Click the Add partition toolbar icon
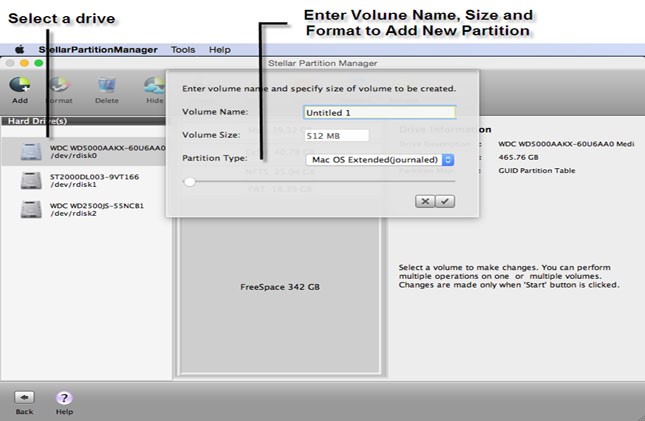Image resolution: width=645 pixels, height=421 pixels. pos(20,85)
